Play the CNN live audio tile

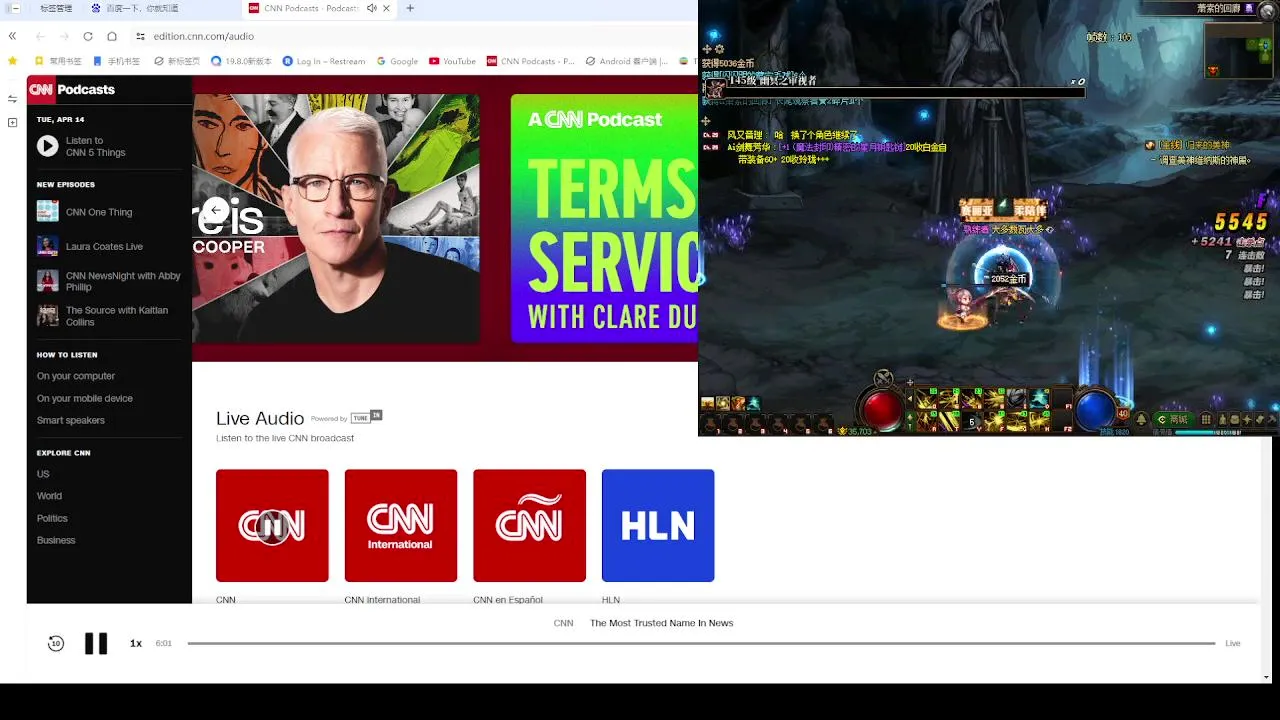(x=272, y=526)
